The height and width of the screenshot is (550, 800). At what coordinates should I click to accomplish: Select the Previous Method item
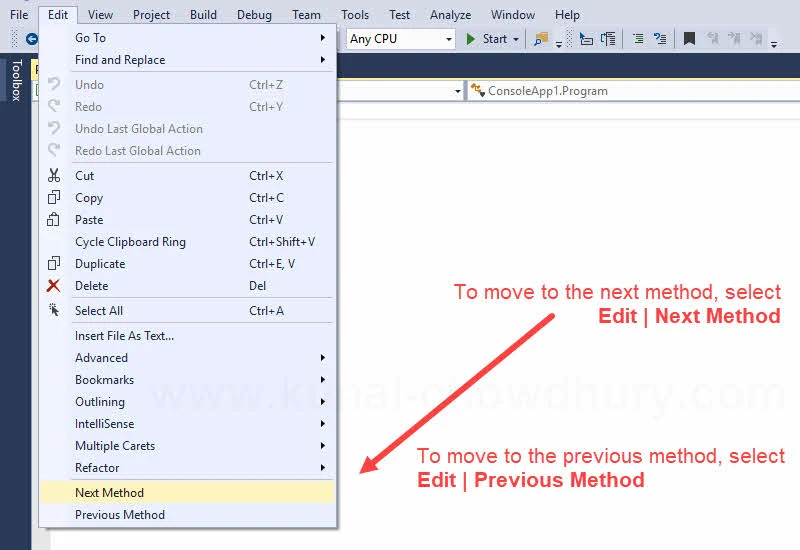tap(187, 514)
